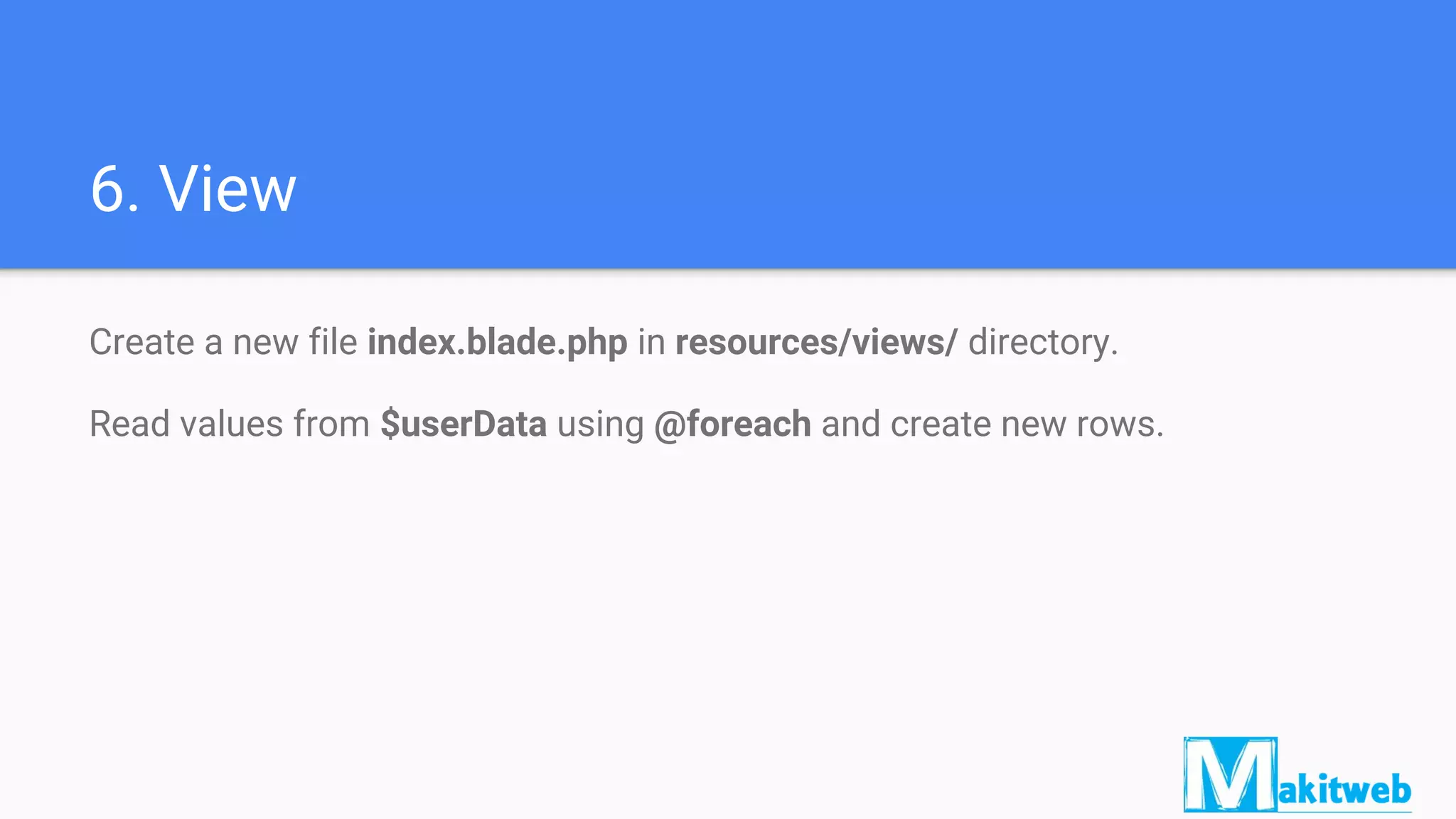1456x819 pixels.
Task: Click the word 'in' before resources/views/
Action: (x=651, y=343)
